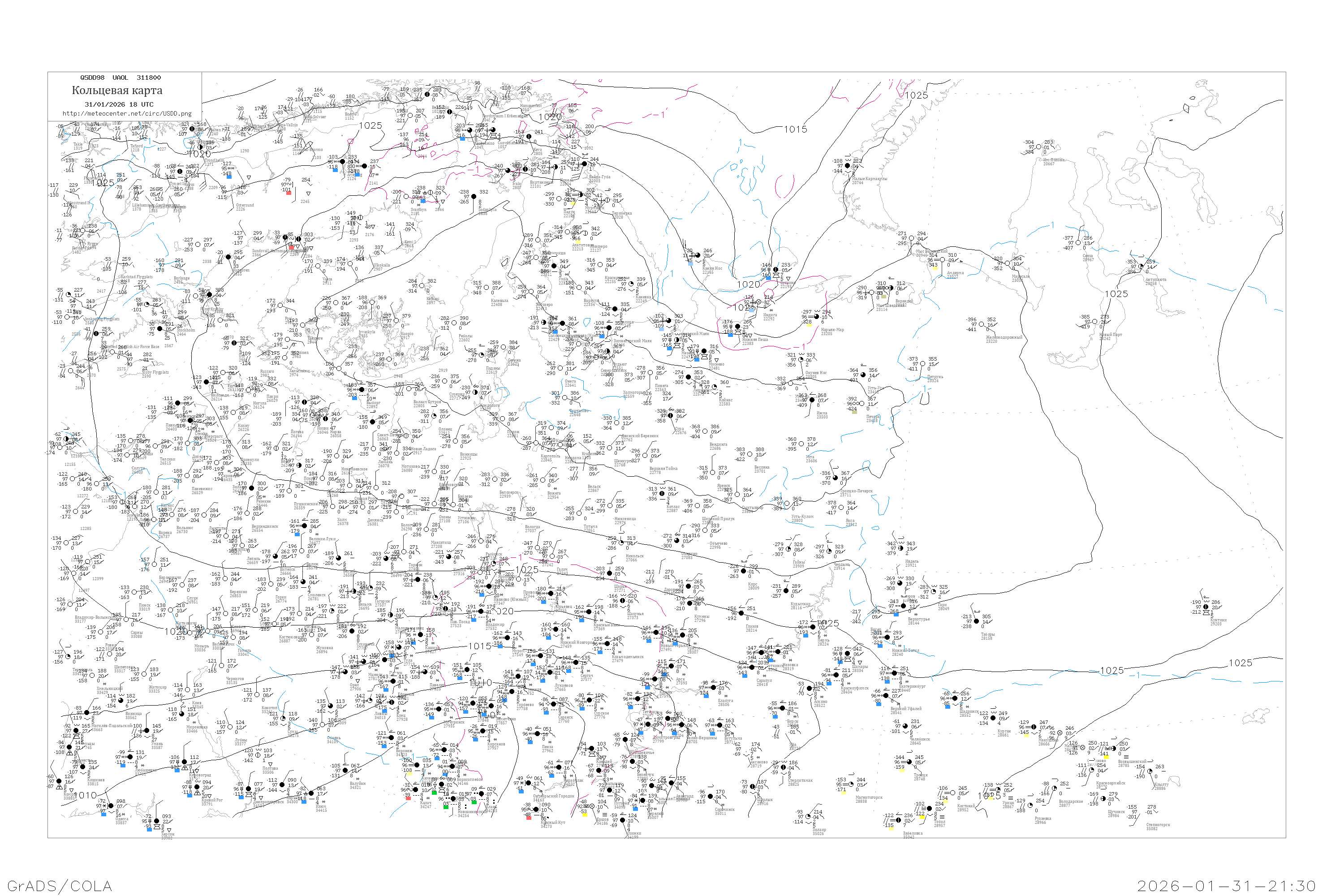The height and width of the screenshot is (896, 1344).
Task: Click the blue marker below Шадринск station
Action: coord(948,707)
